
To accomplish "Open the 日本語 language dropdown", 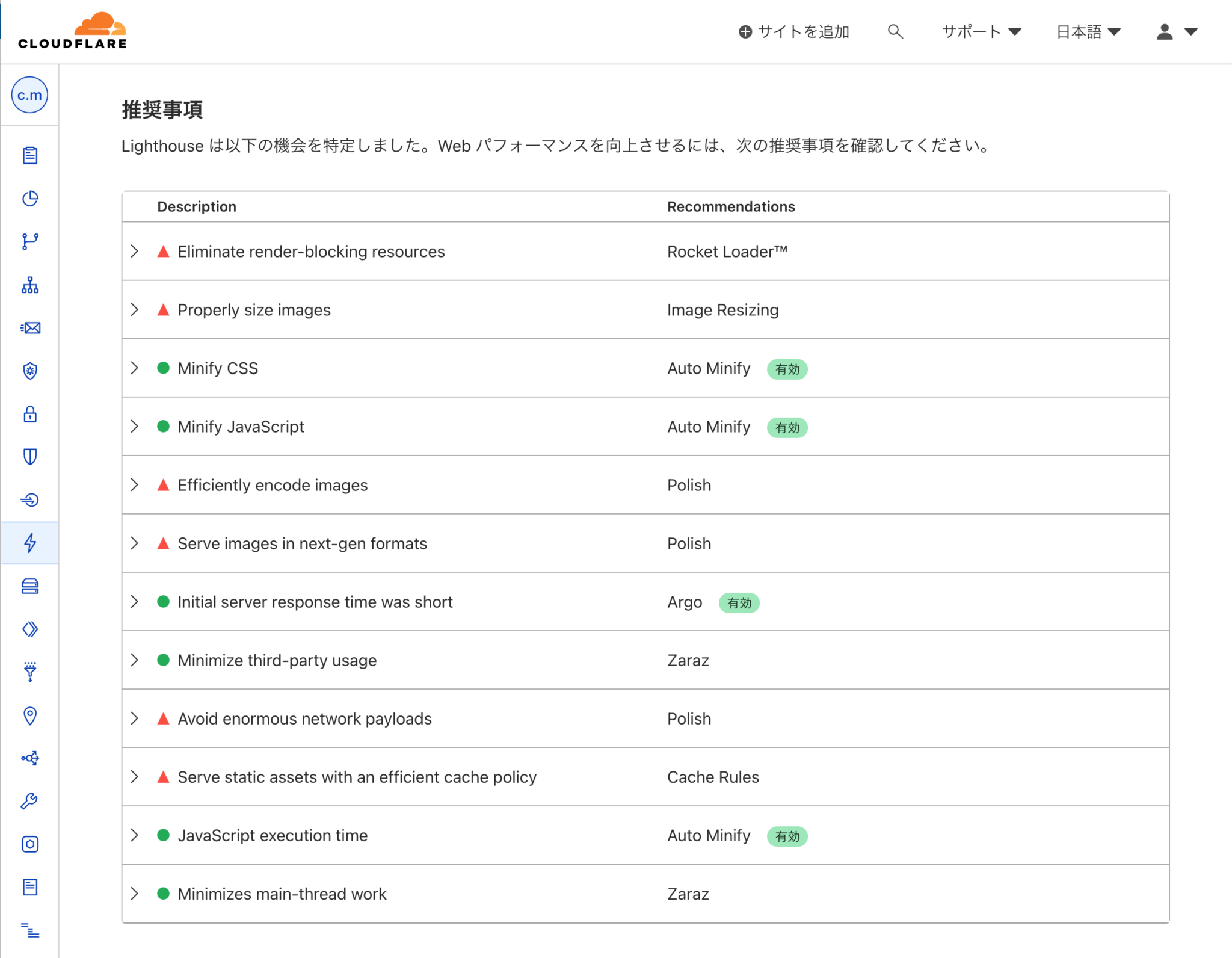I will click(1088, 31).
